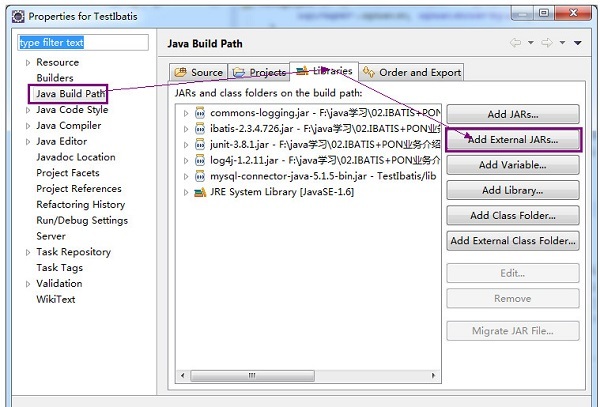Click the type filter text field
This screenshot has height=407, width=600.
(x=83, y=42)
